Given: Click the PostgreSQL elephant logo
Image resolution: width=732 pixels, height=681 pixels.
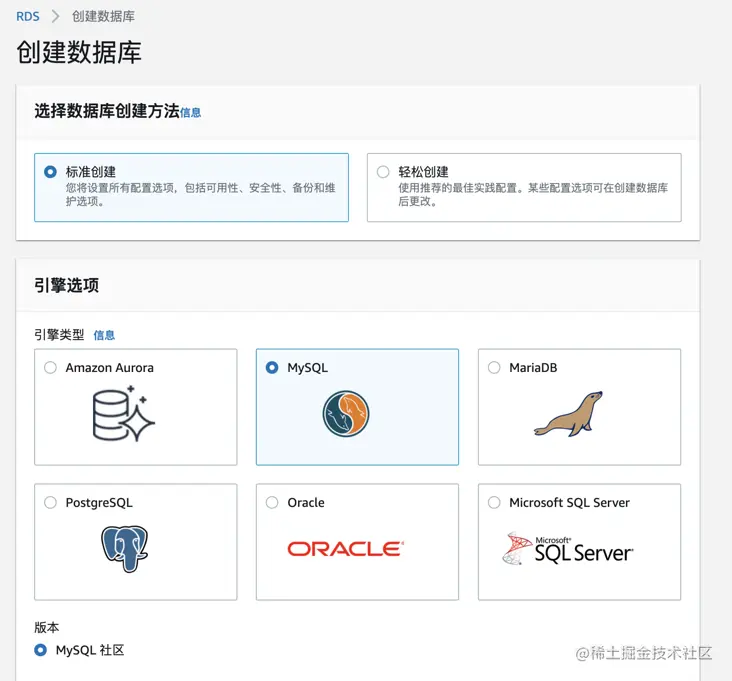Looking at the screenshot, I should point(124,549).
